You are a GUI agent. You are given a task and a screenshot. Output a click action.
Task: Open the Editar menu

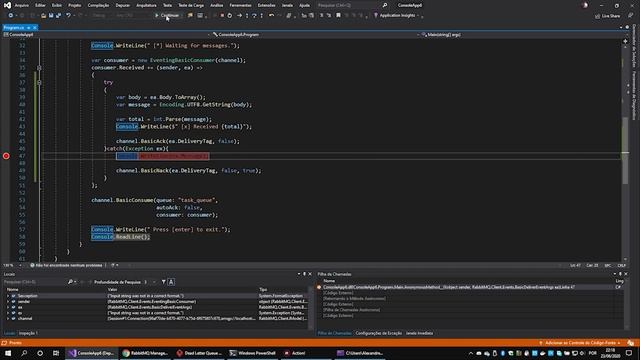[x=40, y=5]
